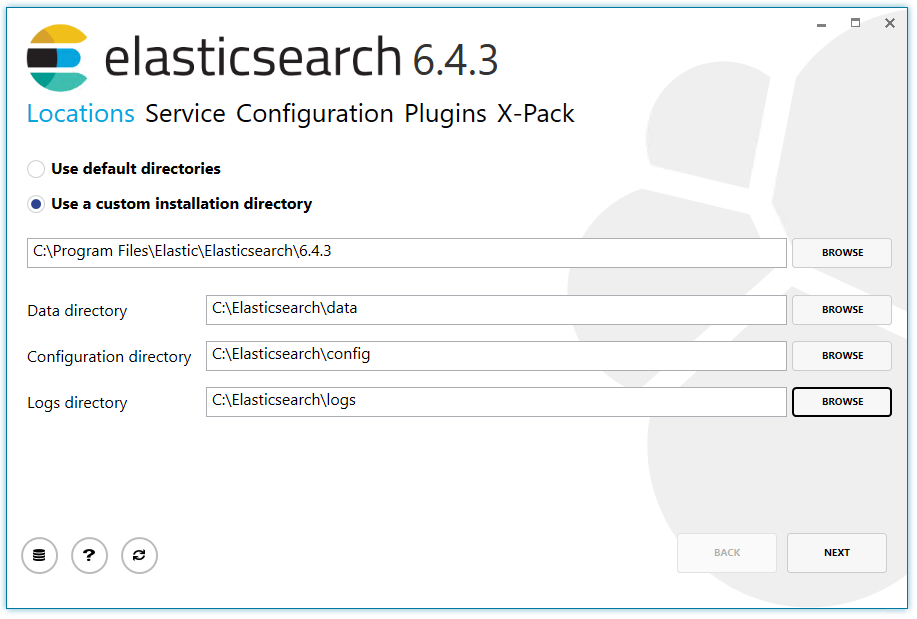Browse for the Configuration directory
The height and width of the screenshot is (619, 917).
pyautogui.click(x=842, y=356)
